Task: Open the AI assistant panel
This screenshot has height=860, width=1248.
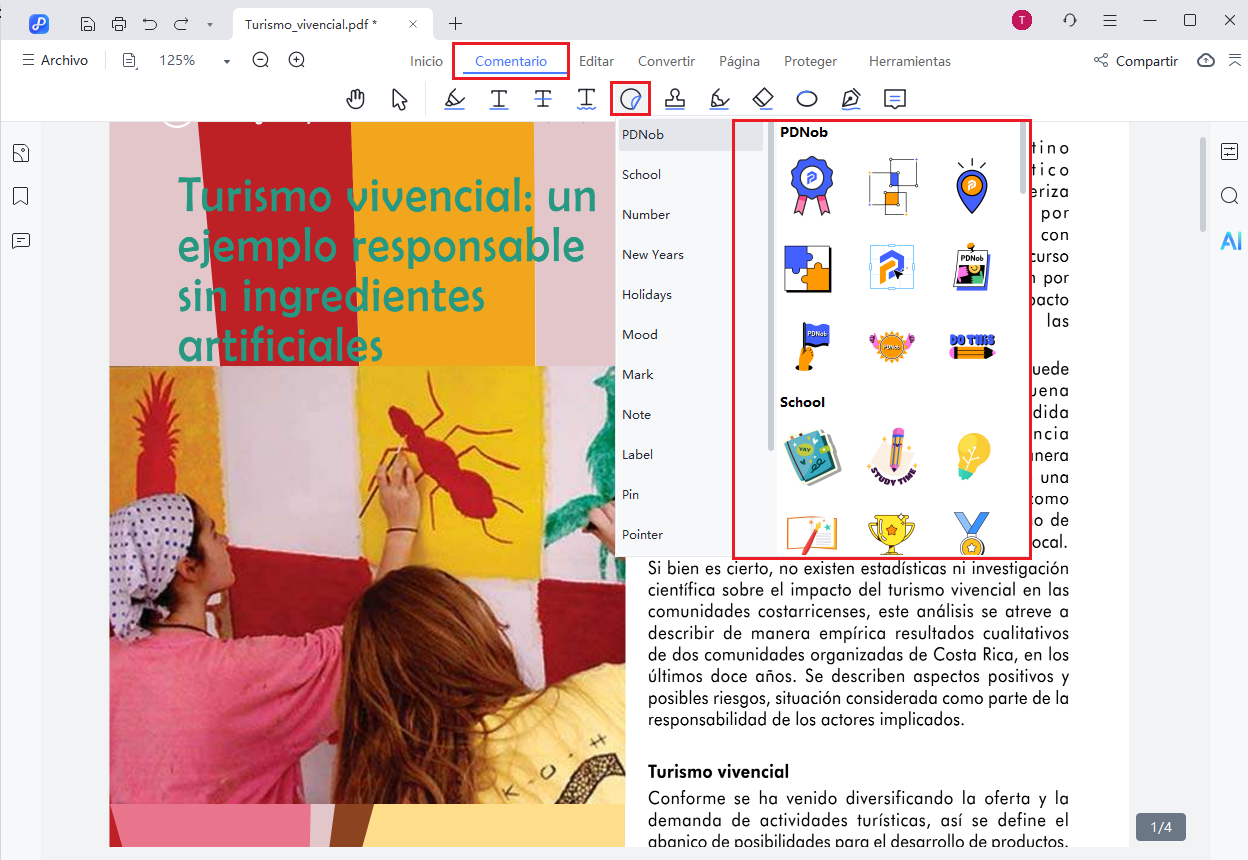Action: pos(1230,240)
